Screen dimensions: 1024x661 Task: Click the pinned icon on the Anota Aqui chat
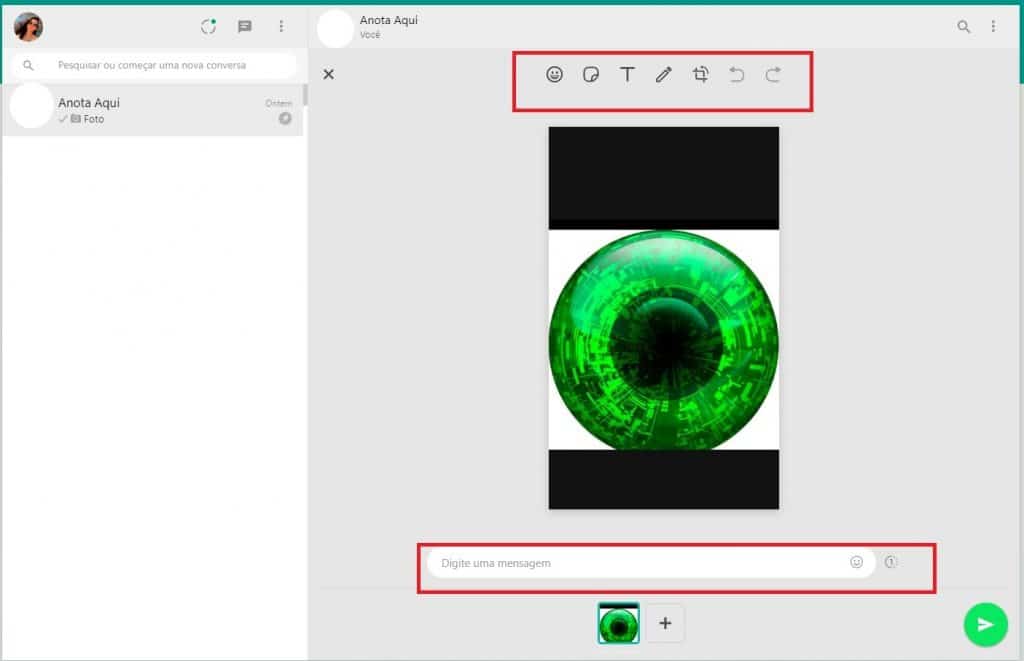(x=285, y=118)
